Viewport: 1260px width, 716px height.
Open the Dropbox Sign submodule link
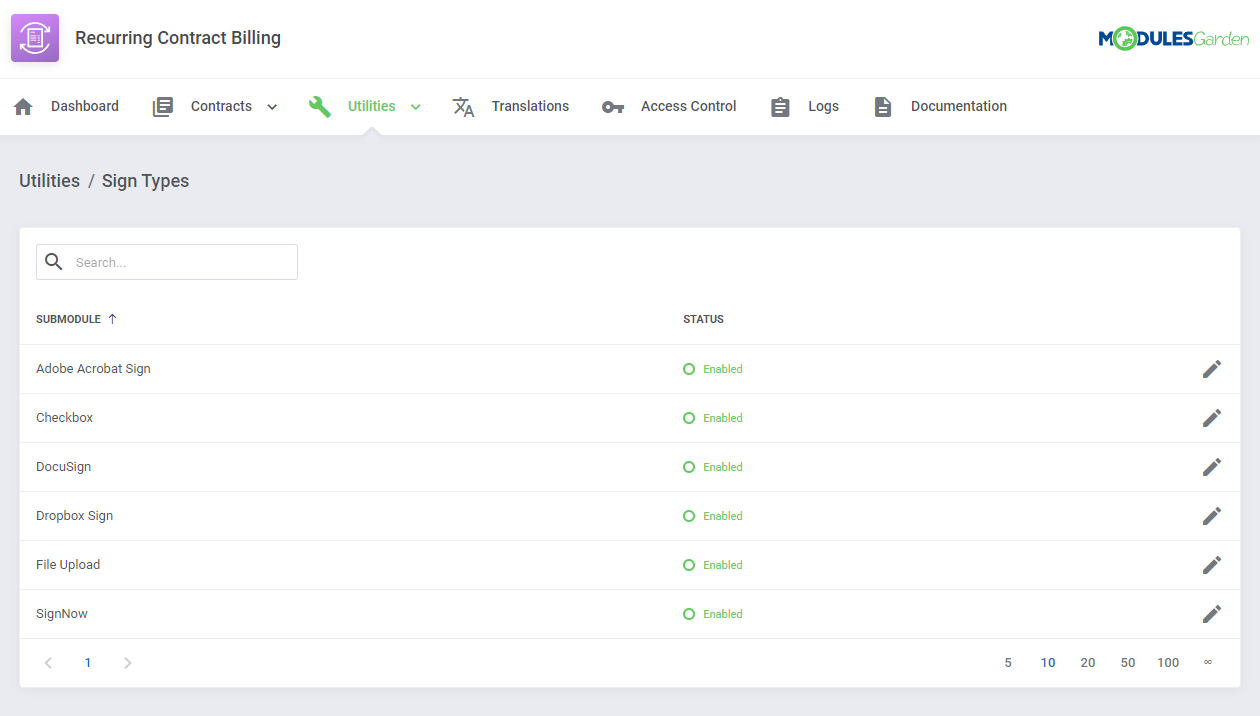pos(74,515)
